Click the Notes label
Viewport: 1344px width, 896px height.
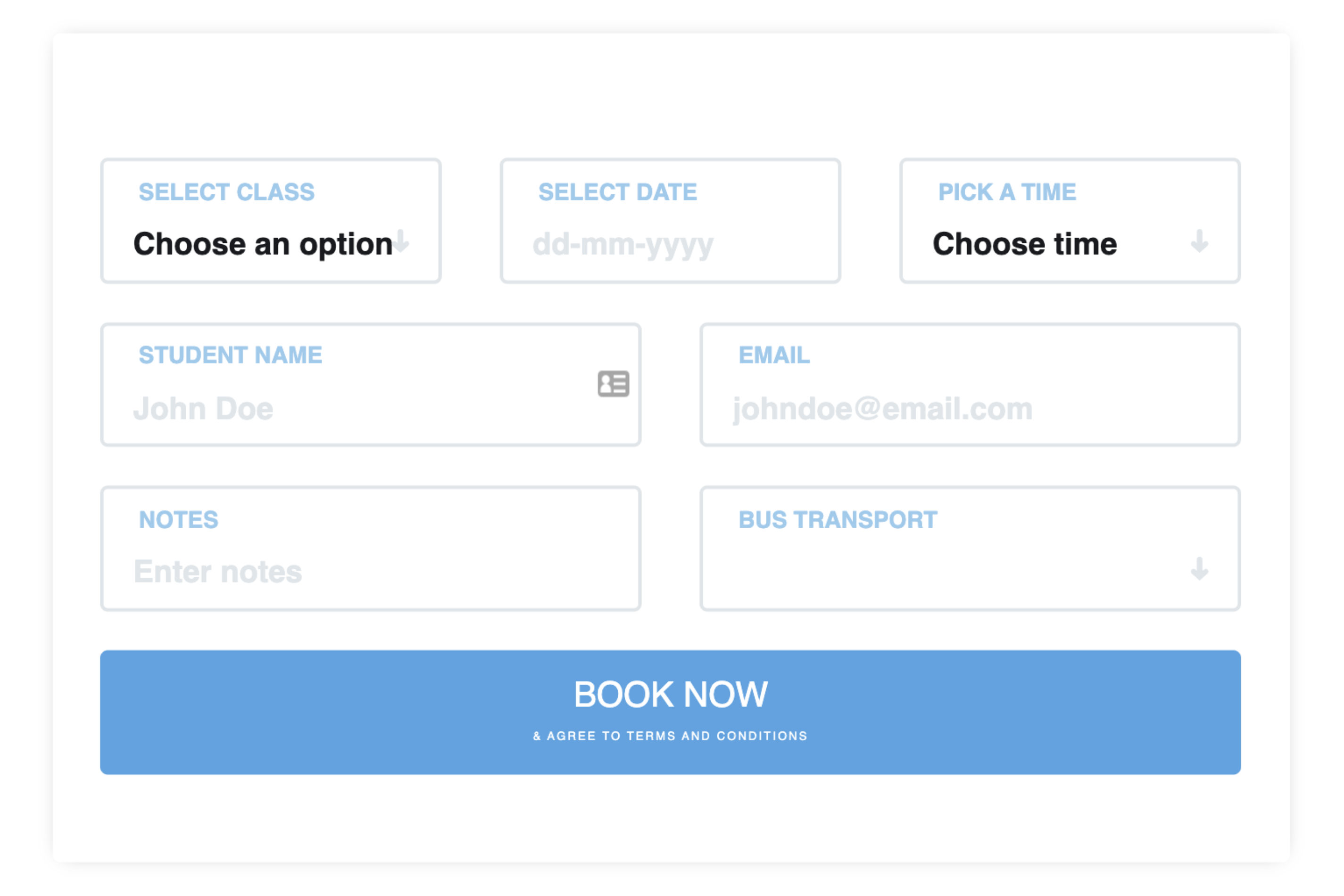[178, 520]
